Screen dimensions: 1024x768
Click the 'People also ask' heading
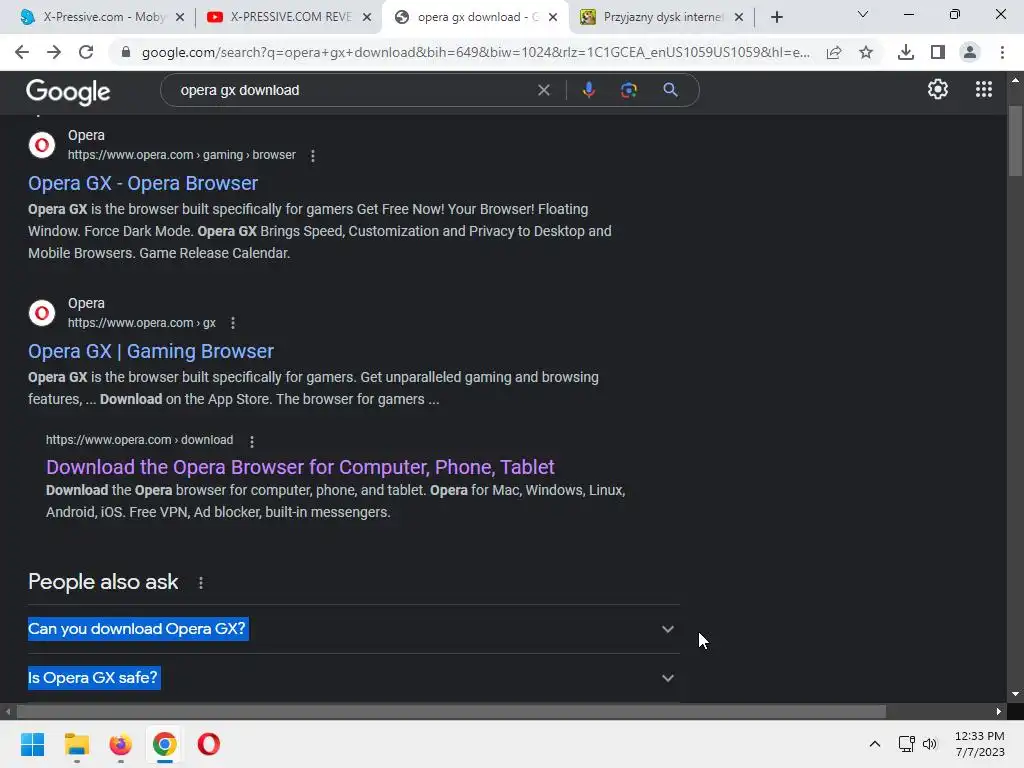coord(103,582)
